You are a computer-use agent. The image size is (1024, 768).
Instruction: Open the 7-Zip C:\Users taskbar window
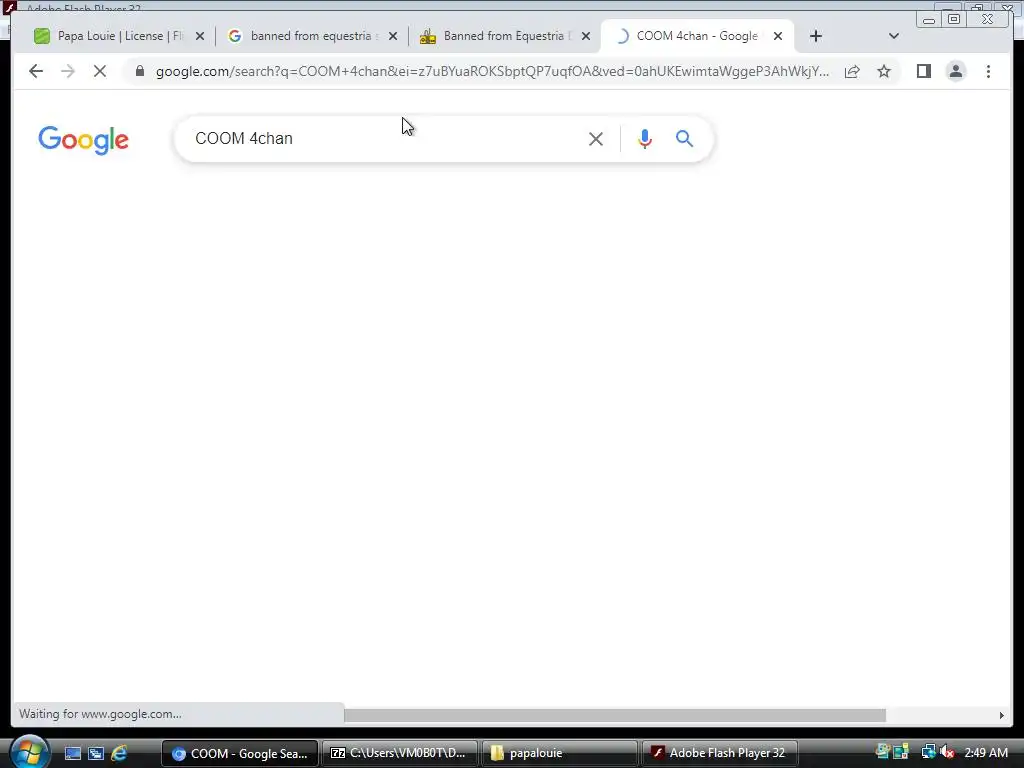(x=400, y=753)
